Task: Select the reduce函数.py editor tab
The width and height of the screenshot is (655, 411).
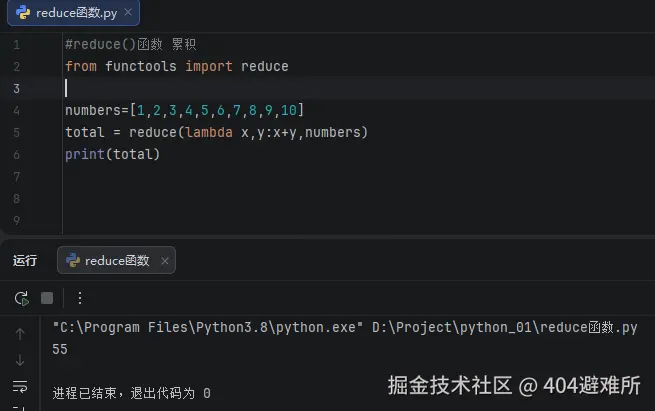Action: click(x=75, y=13)
